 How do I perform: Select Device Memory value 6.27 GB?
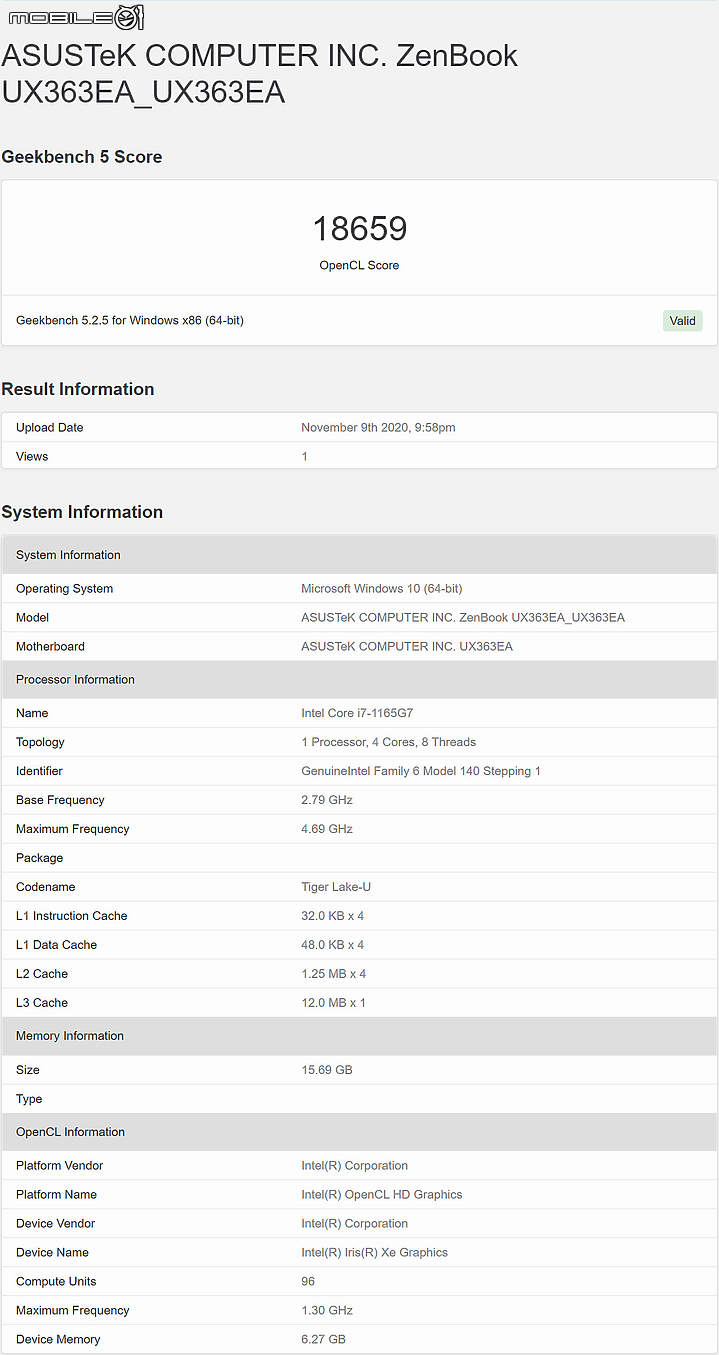[x=324, y=1341]
